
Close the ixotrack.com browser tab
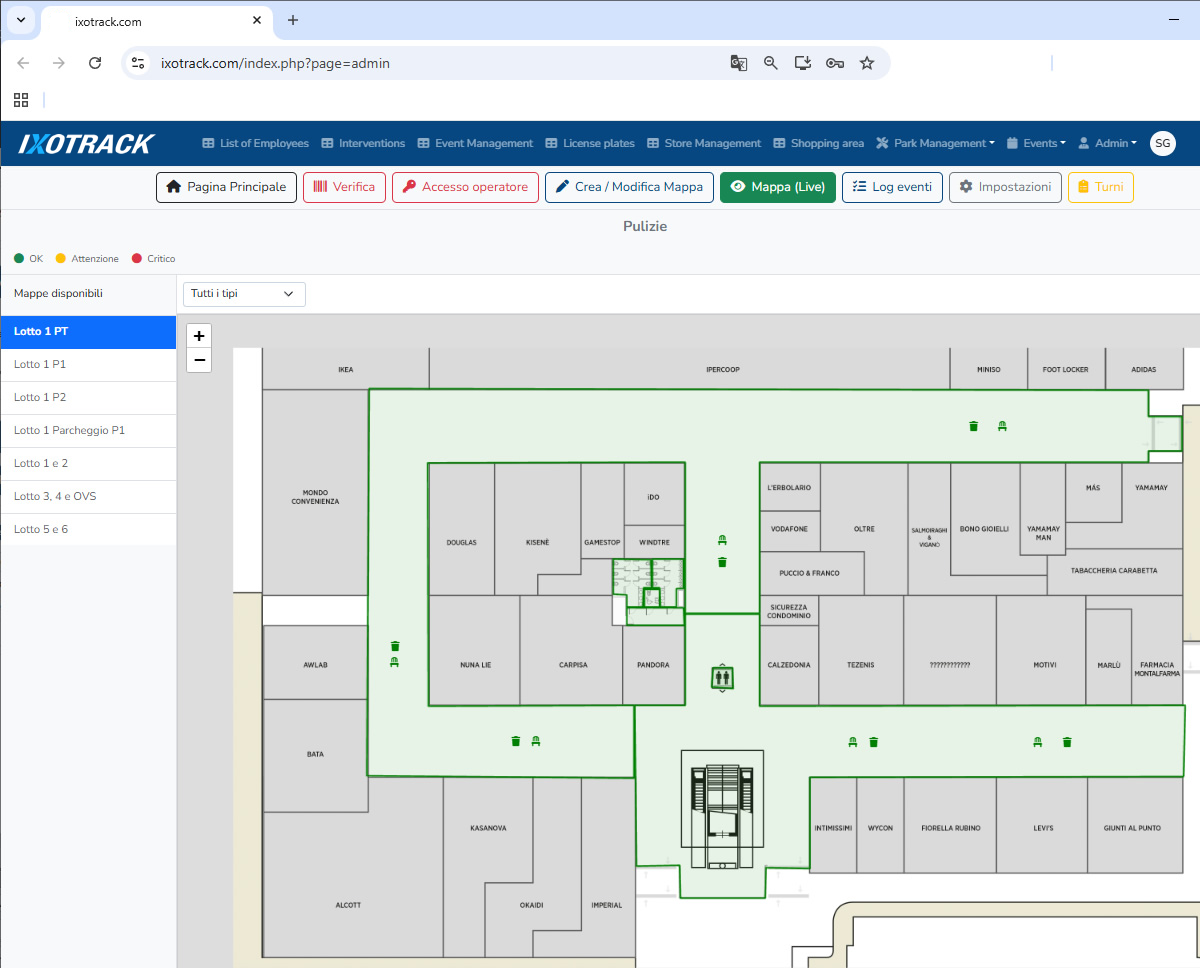pos(257,20)
